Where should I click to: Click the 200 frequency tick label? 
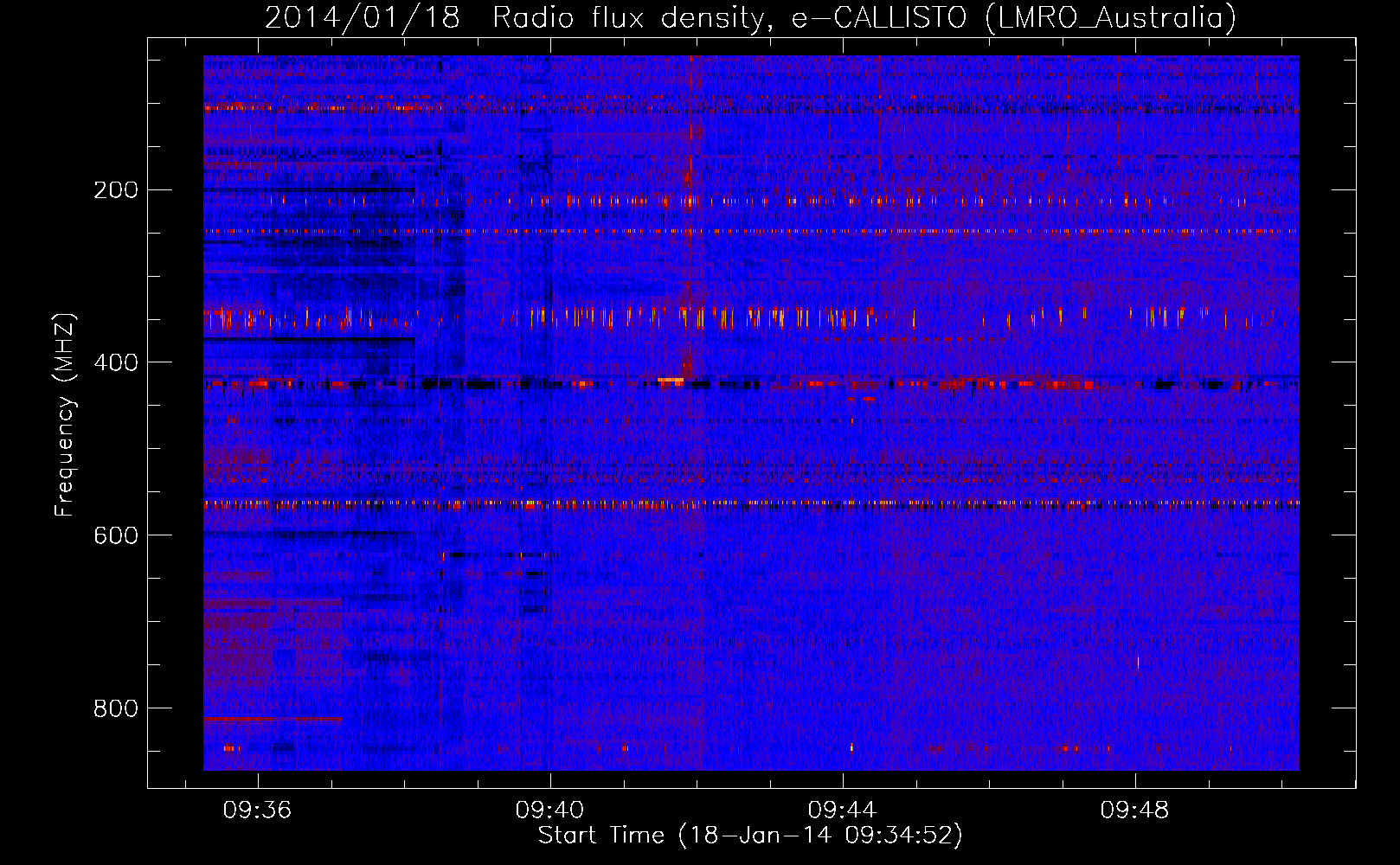coord(116,189)
